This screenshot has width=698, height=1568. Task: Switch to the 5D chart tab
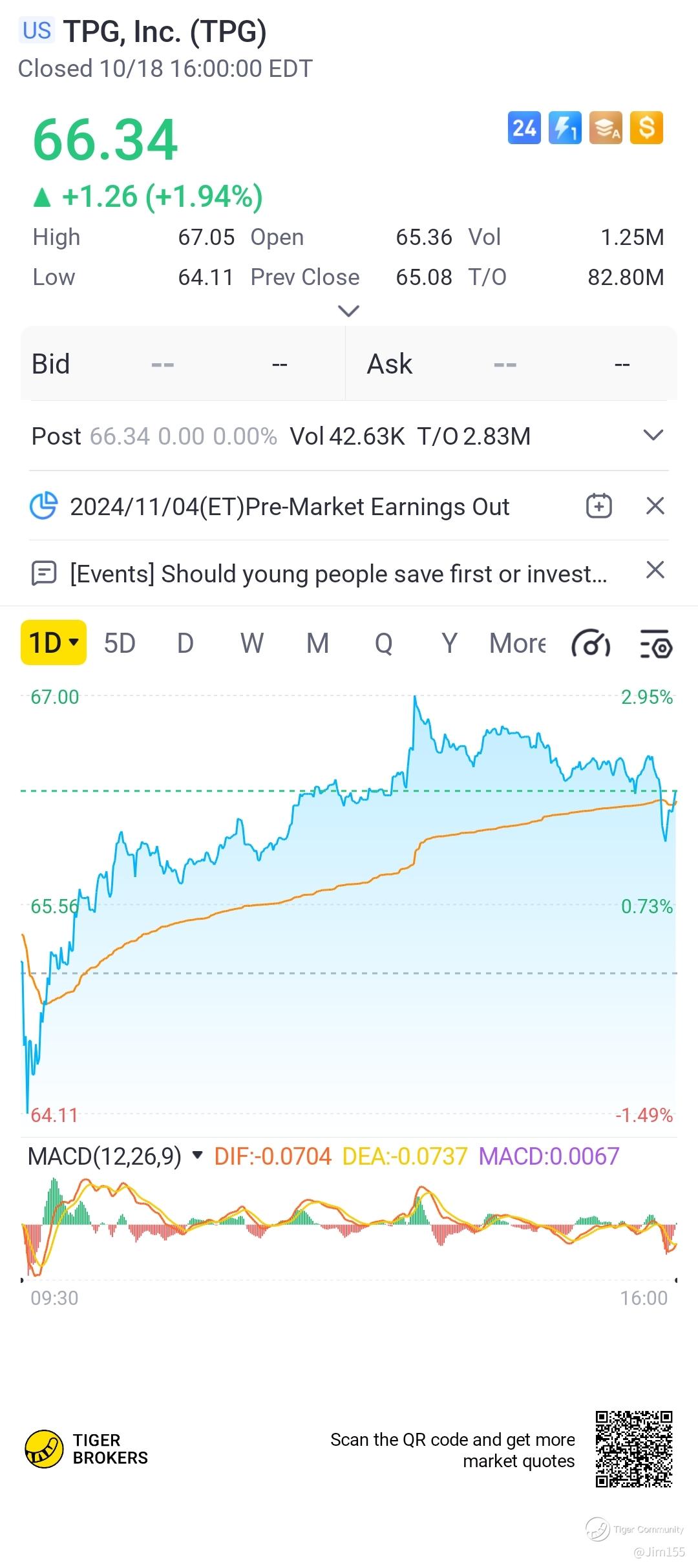pyautogui.click(x=120, y=644)
